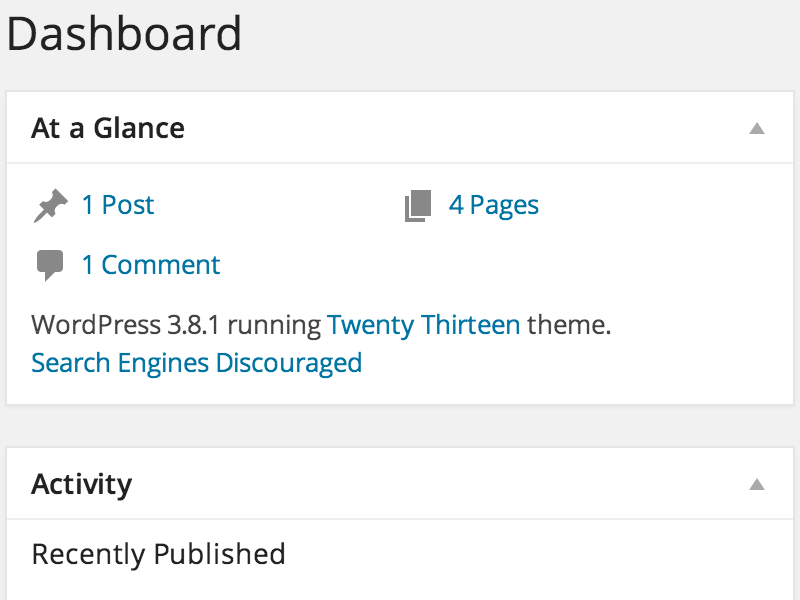The image size is (800, 600).
Task: Click the Dashboard page heading
Action: [125, 34]
